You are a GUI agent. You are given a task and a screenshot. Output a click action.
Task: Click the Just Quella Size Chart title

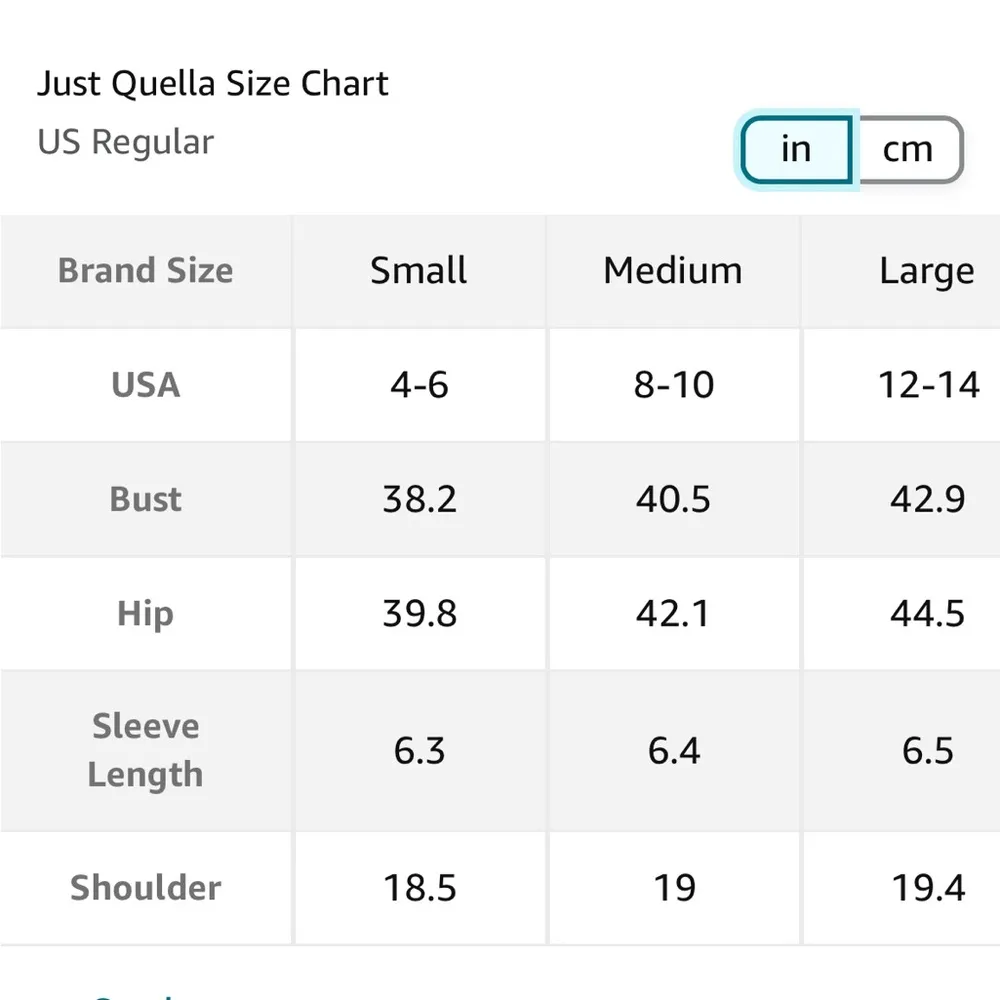coord(213,84)
